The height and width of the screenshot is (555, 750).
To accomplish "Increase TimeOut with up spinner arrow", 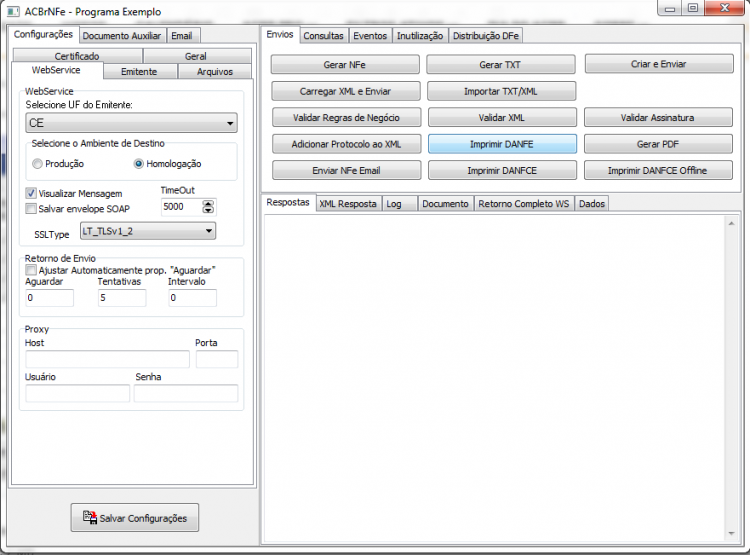I will pyautogui.click(x=208, y=203).
